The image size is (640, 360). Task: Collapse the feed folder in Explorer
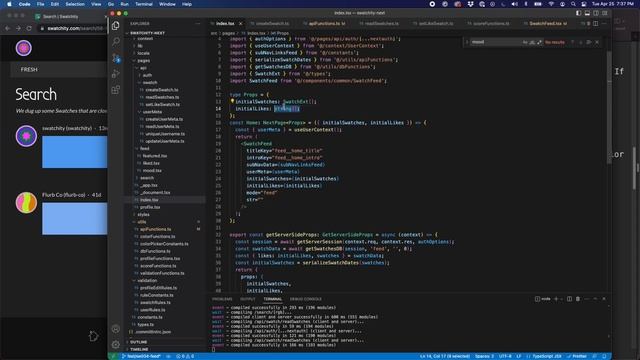[x=144, y=149]
